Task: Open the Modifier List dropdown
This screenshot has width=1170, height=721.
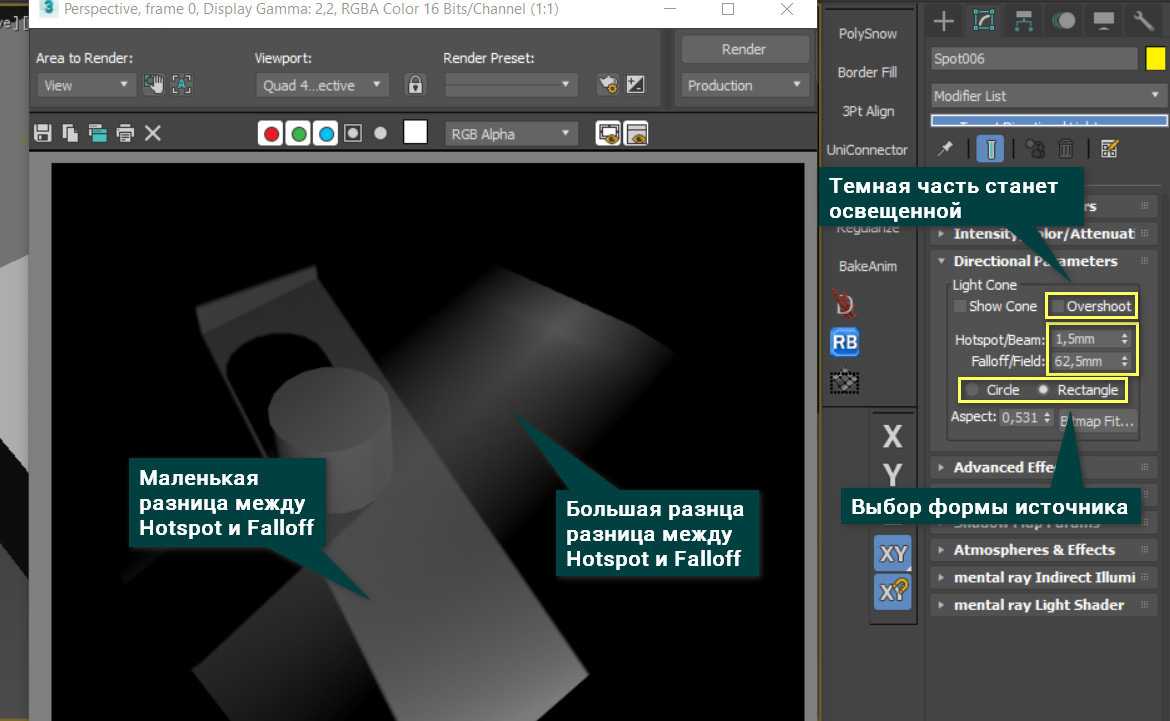Action: click(x=1048, y=96)
